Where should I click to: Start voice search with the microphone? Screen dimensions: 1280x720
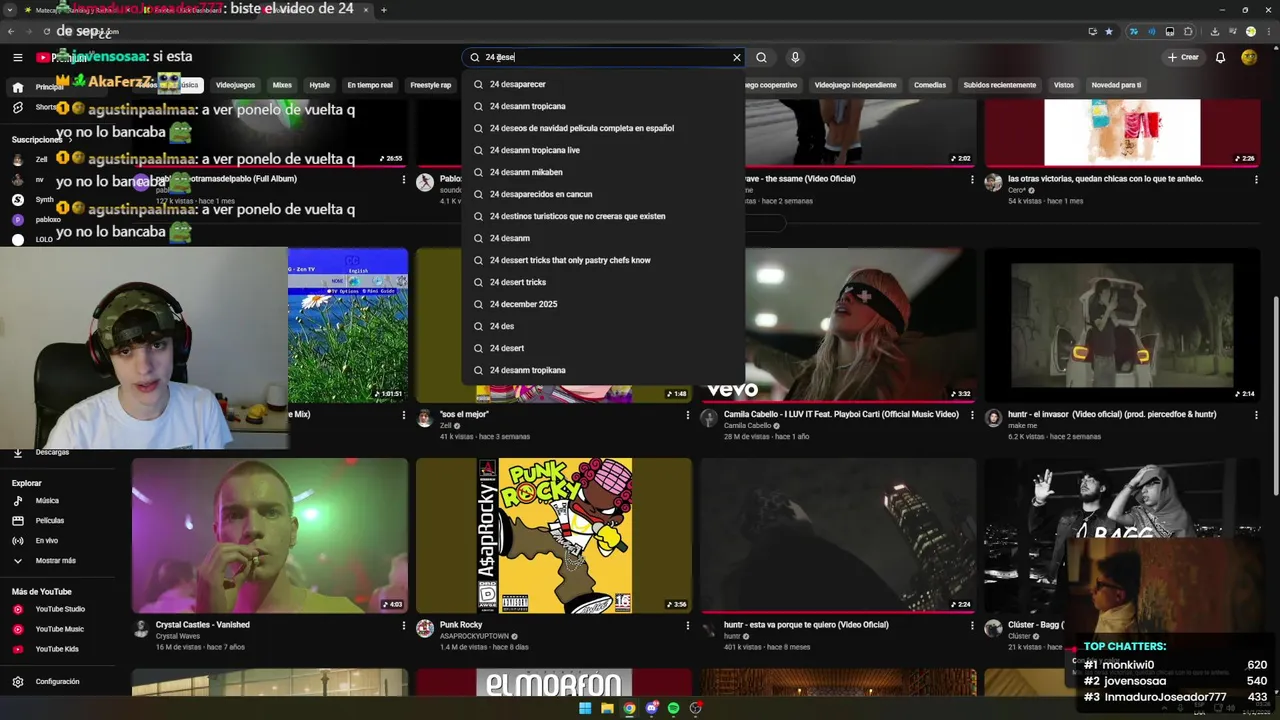pyautogui.click(x=795, y=57)
